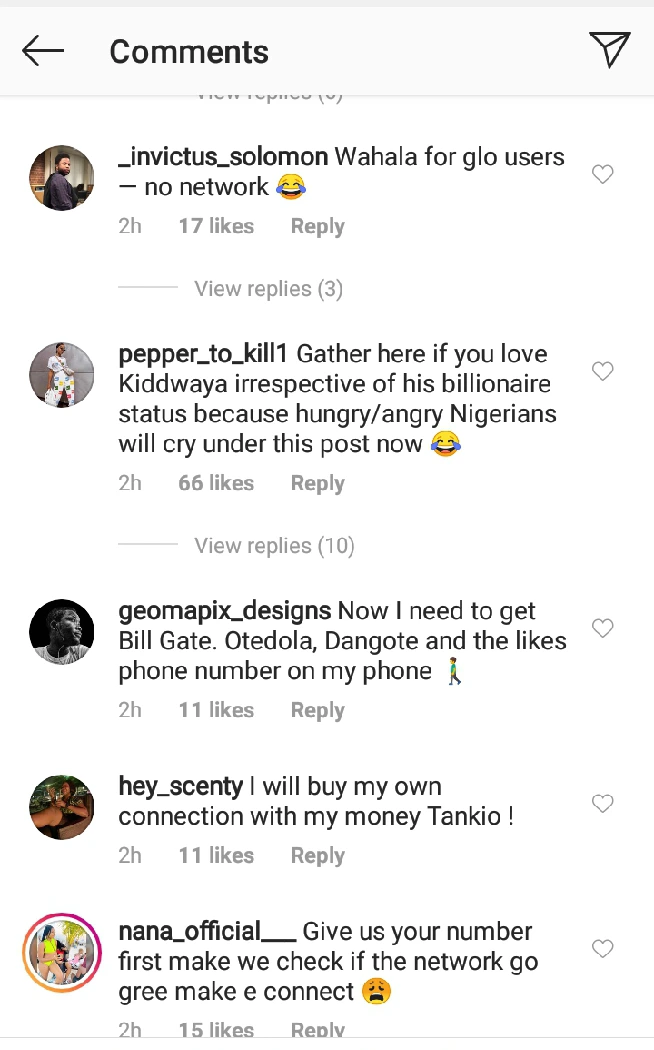Image resolution: width=654 pixels, height=1050 pixels.
Task: Reply to hey_scenty's comment
Action: [317, 856]
